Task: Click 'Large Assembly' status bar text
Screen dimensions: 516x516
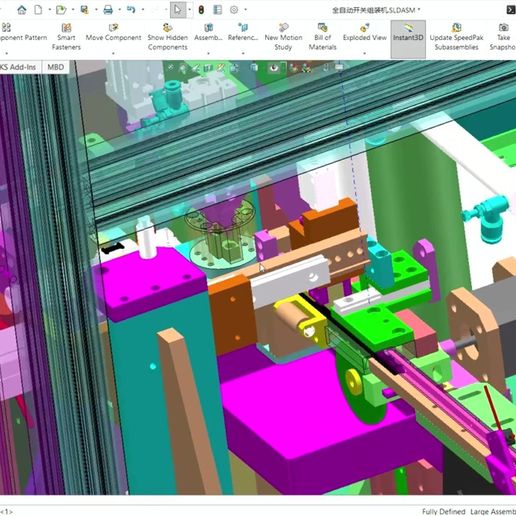Action: coord(493,511)
